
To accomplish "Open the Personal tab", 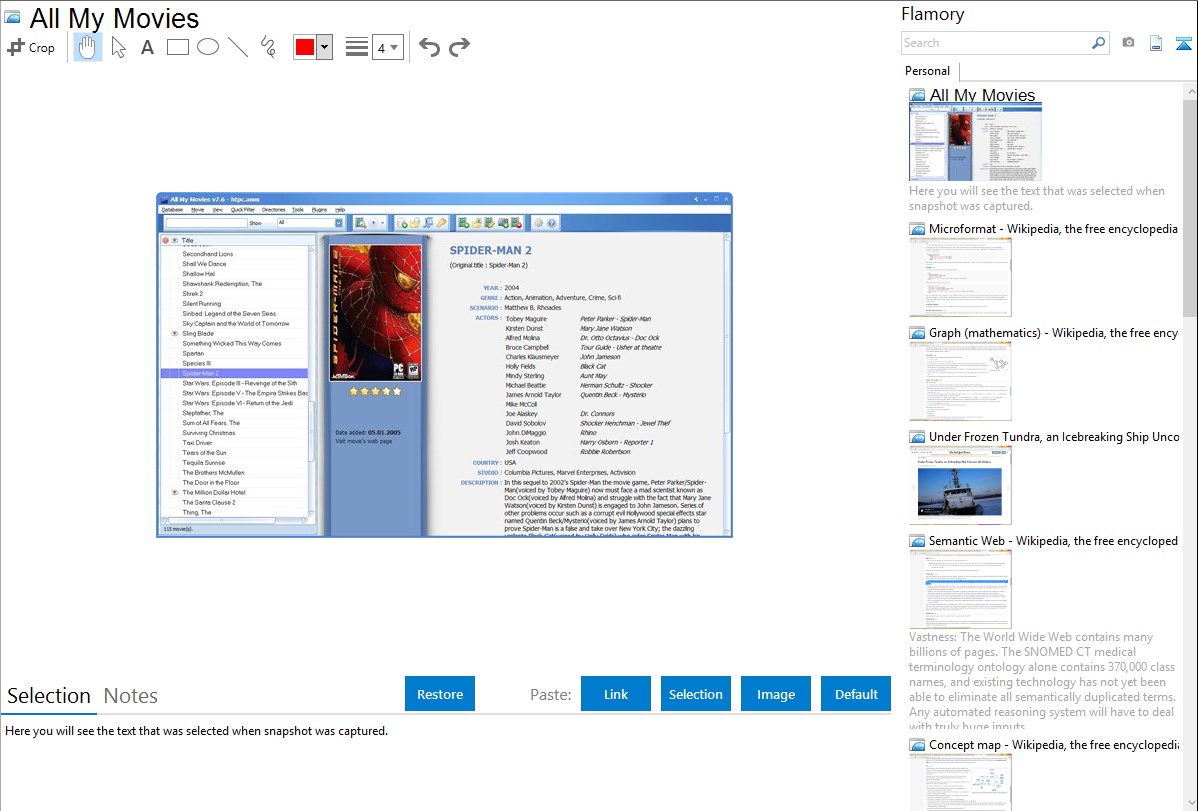I will tap(928, 71).
